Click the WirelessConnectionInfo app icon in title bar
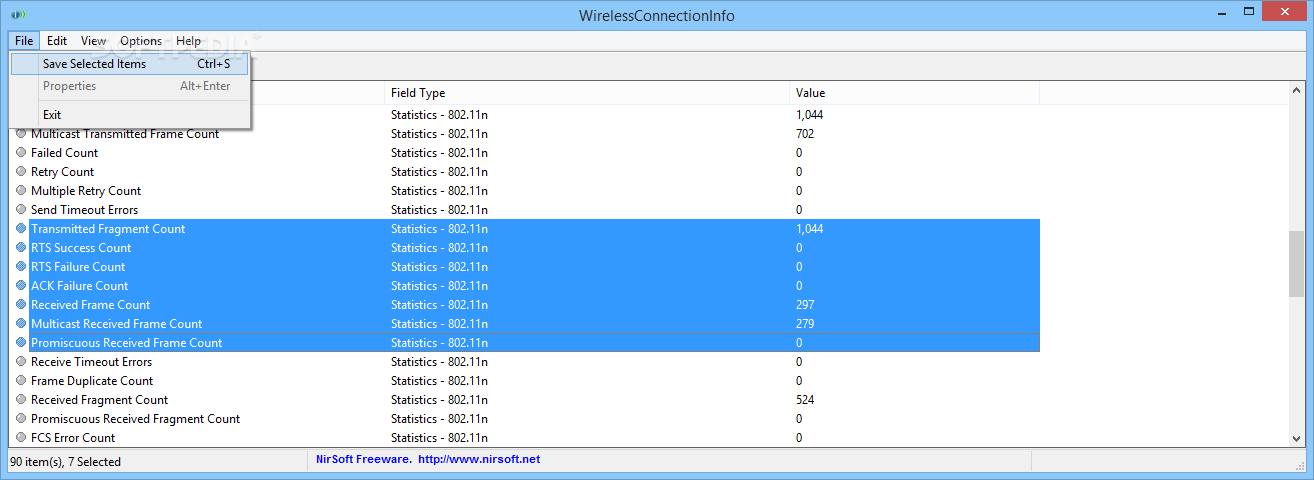The height and width of the screenshot is (480, 1314). [x=18, y=15]
